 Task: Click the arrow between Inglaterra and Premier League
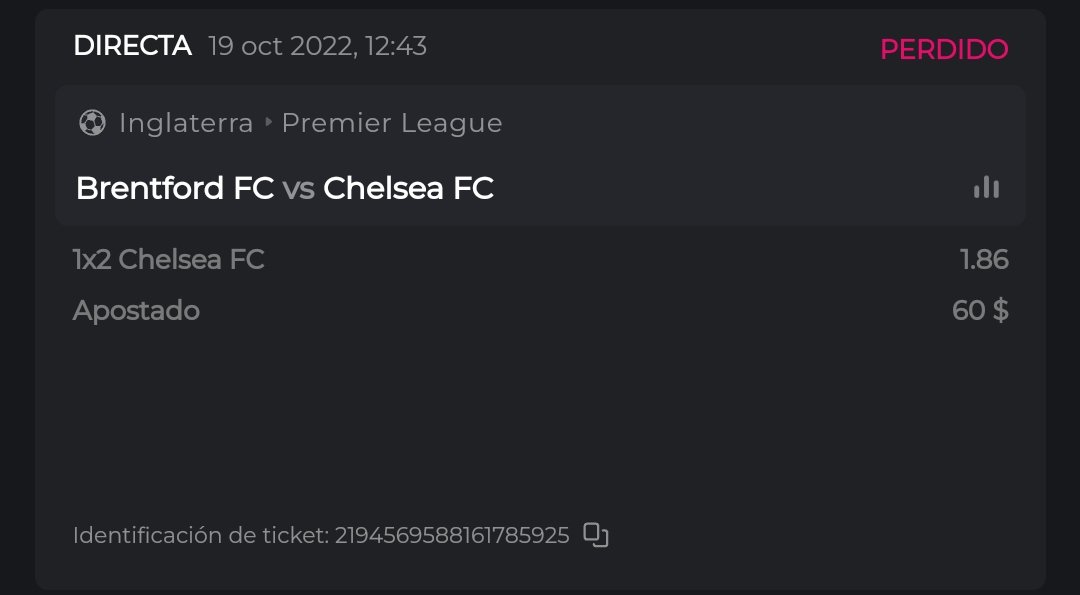click(x=268, y=123)
